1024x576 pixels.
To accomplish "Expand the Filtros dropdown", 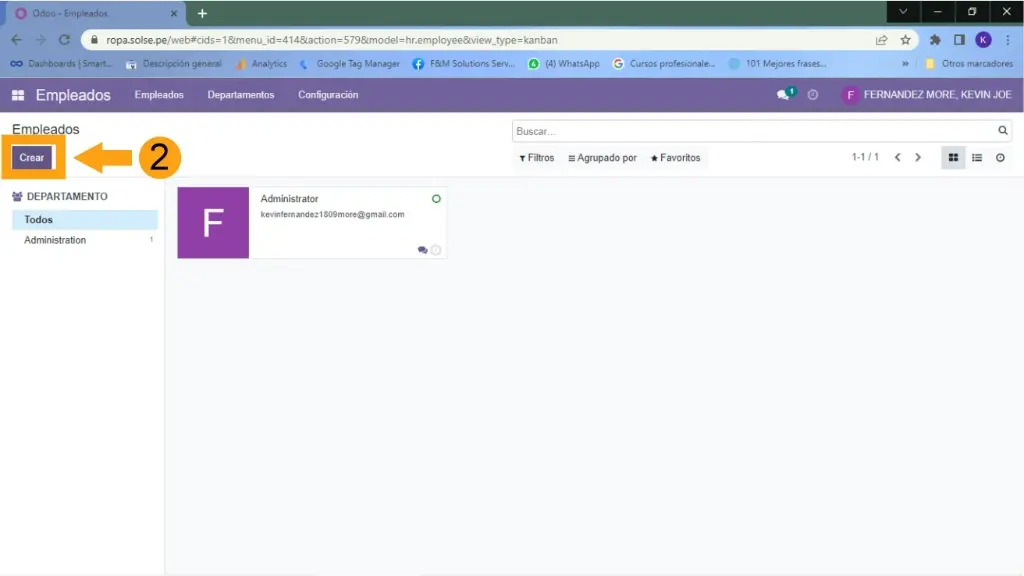I will point(537,158).
